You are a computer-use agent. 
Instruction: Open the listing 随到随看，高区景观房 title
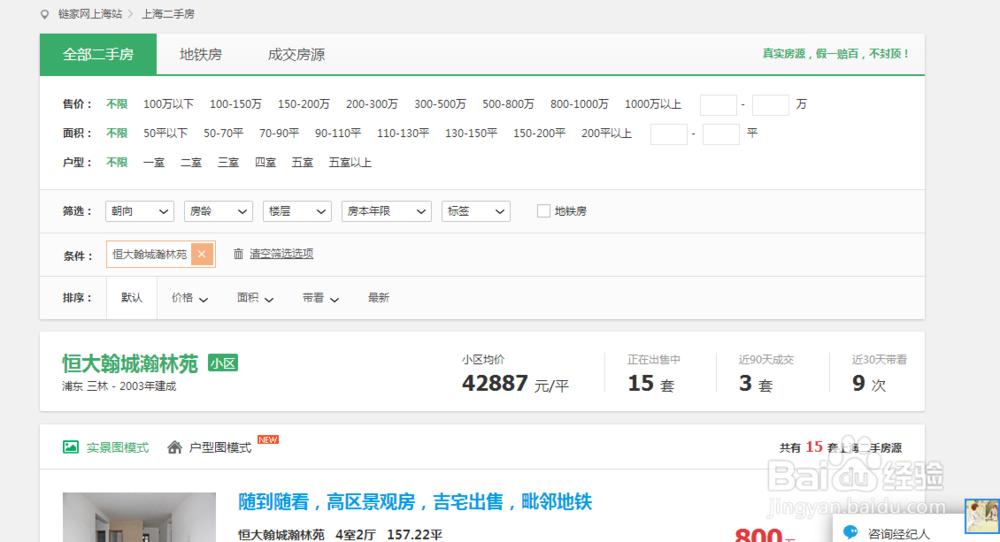coord(415,502)
